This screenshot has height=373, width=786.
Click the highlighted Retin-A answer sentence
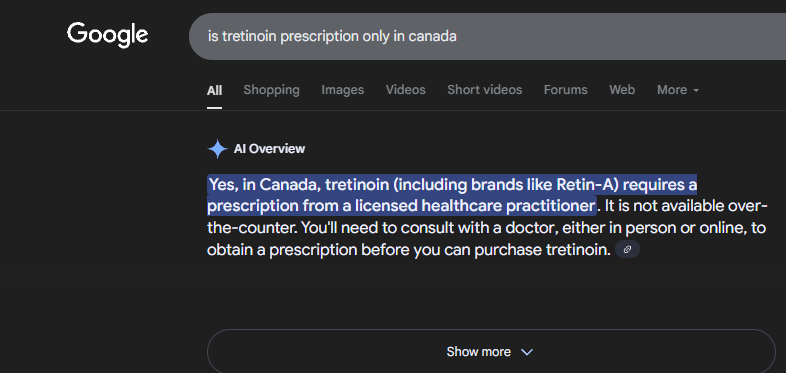pos(452,196)
